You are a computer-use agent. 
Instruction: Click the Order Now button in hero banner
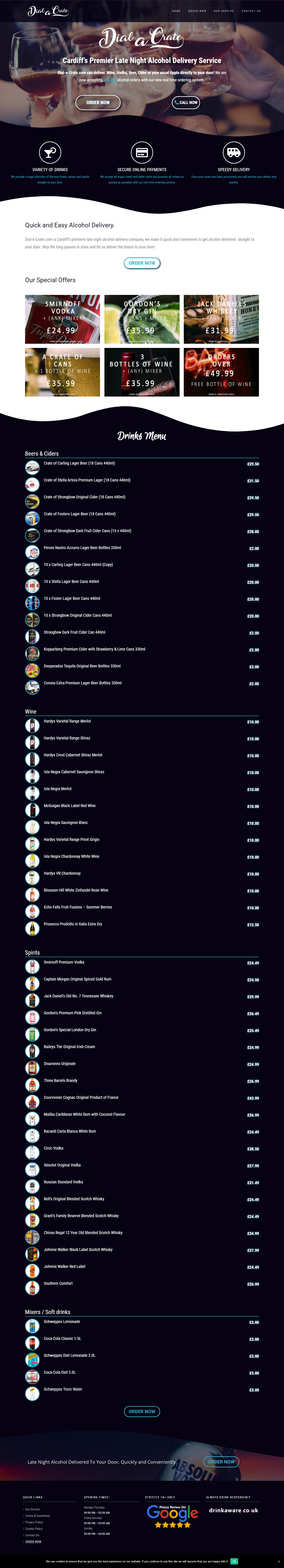click(x=98, y=102)
